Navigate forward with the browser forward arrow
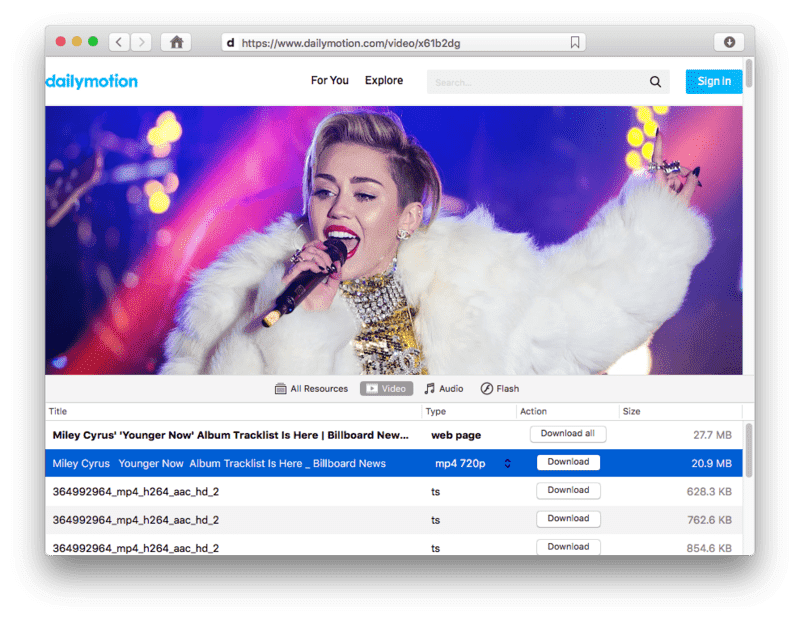Image resolution: width=800 pixels, height=620 pixels. 141,42
